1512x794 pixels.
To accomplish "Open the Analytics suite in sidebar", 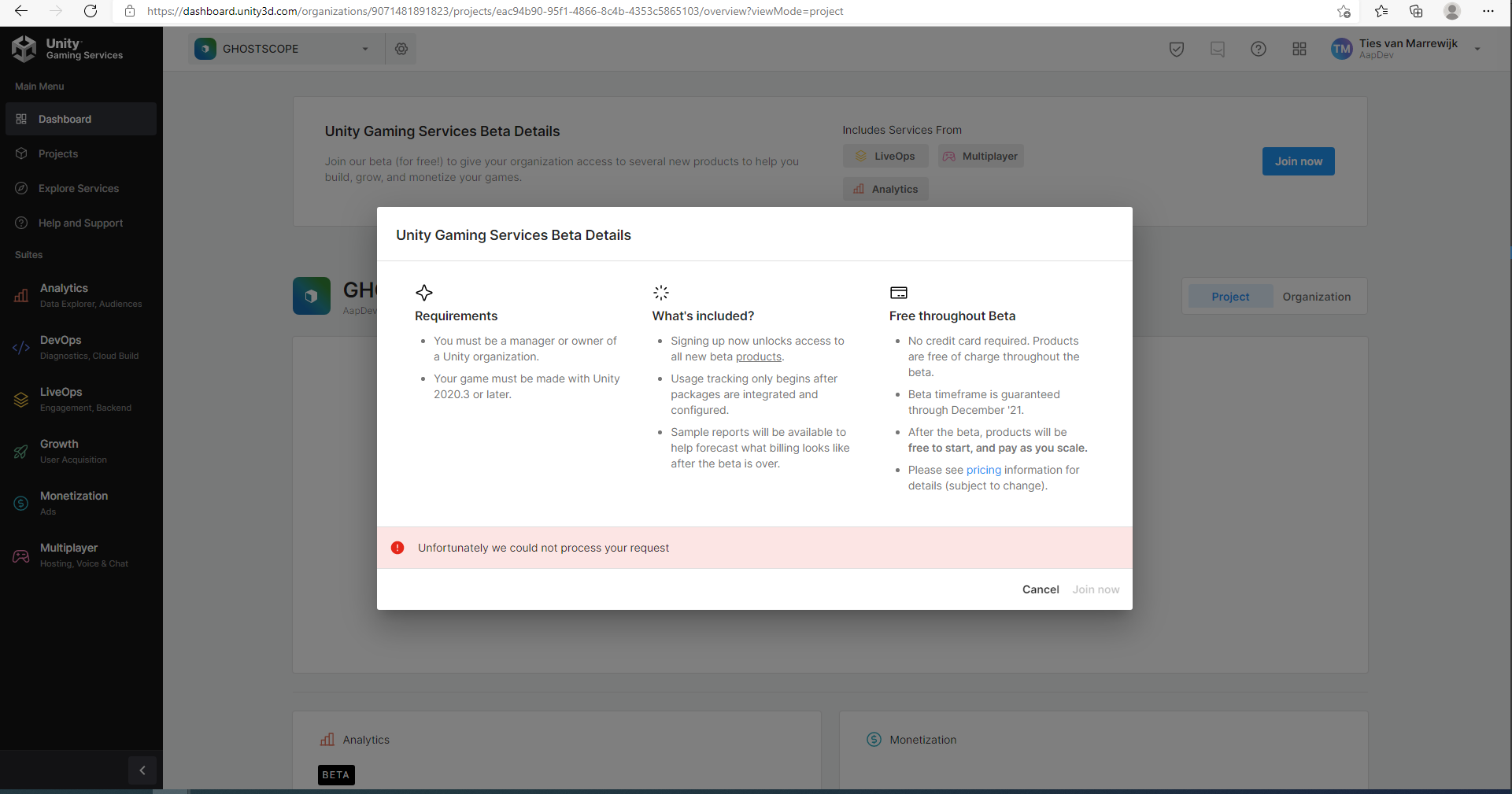I will (x=81, y=295).
